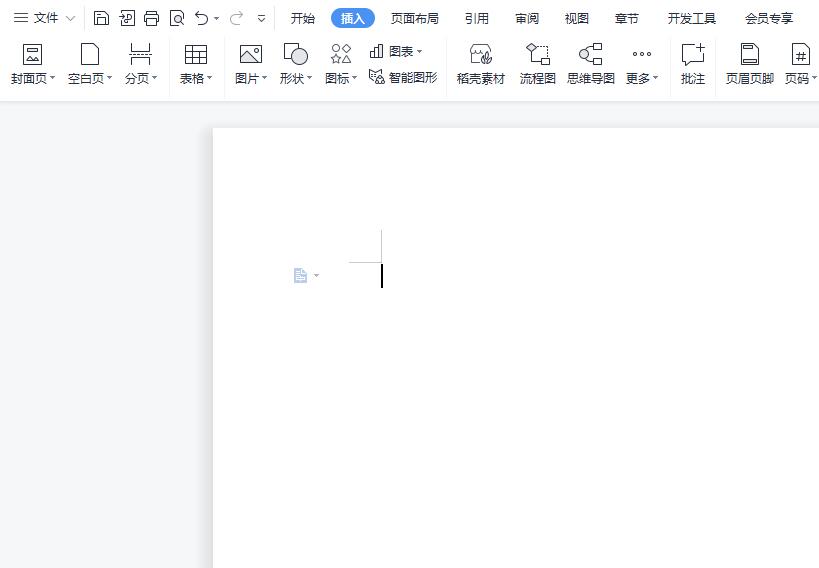Expand the 空白页 dropdown arrow

click(109, 77)
